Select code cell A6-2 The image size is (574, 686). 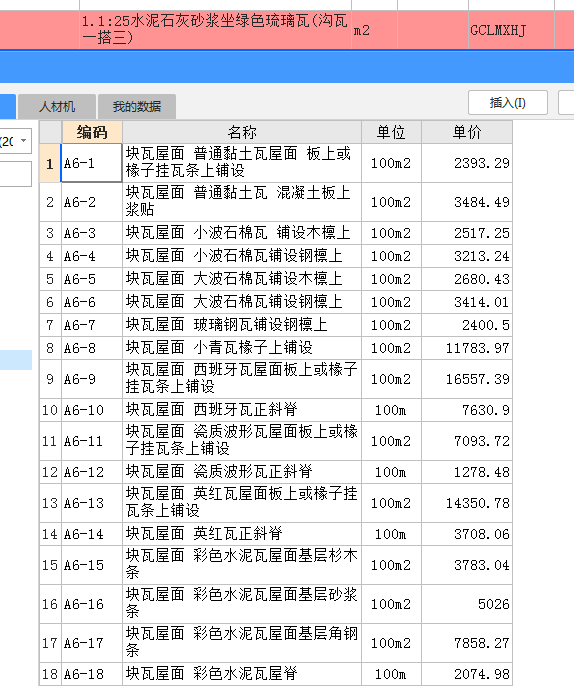91,202
